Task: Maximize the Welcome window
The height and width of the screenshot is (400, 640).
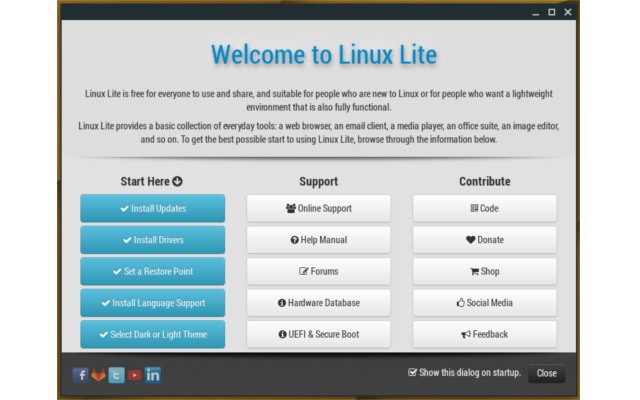Action: [x=551, y=12]
